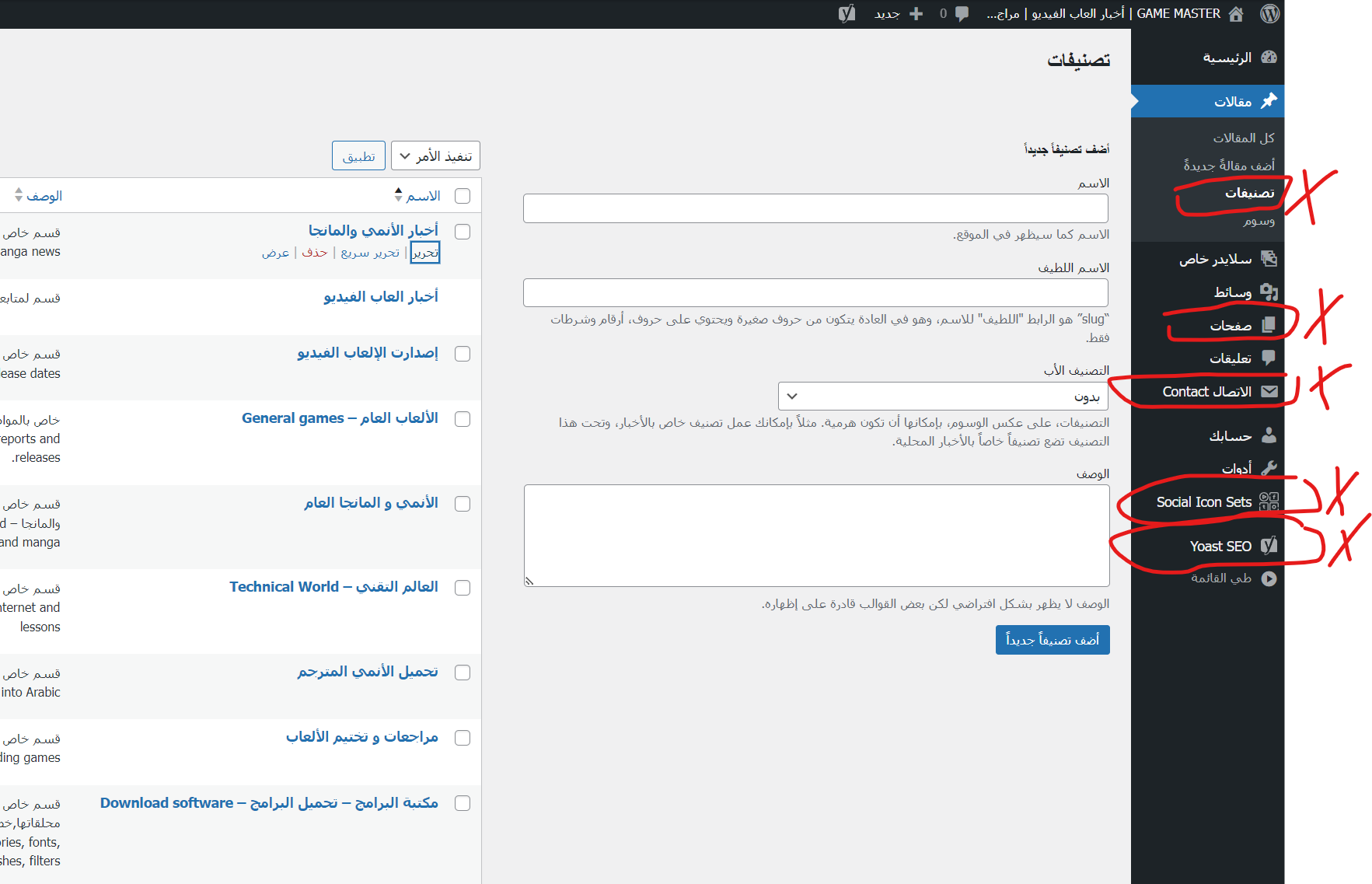Screen dimensions: 1372x884
Task: Click the home icon beside GAME MASTER
Action: (x=1236, y=14)
